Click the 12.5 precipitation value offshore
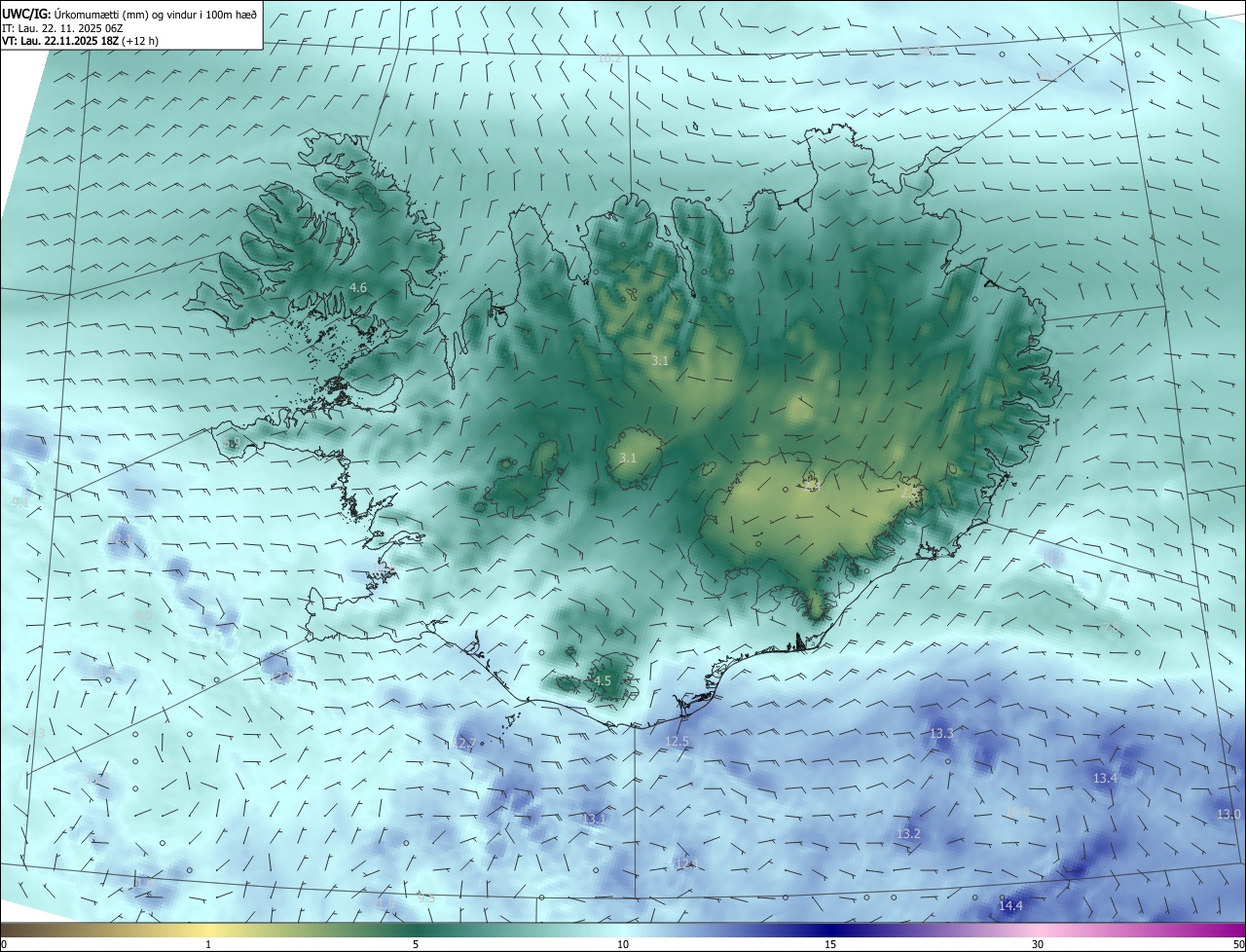 point(677,741)
